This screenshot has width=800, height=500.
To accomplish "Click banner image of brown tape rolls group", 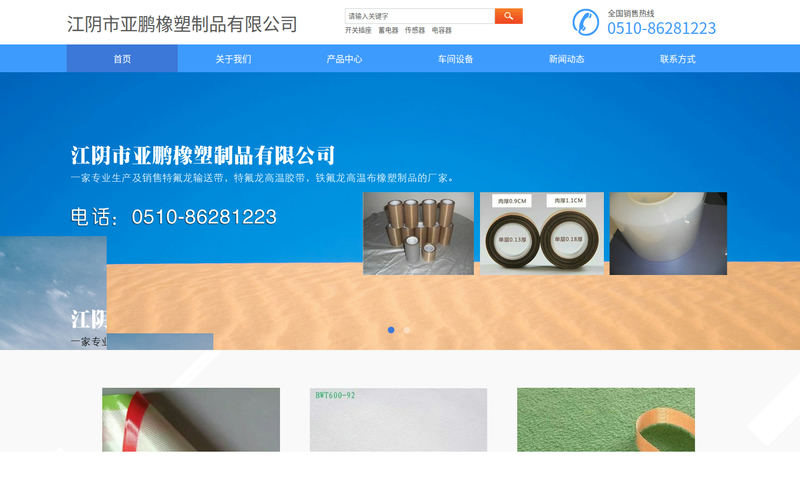I will click(418, 233).
